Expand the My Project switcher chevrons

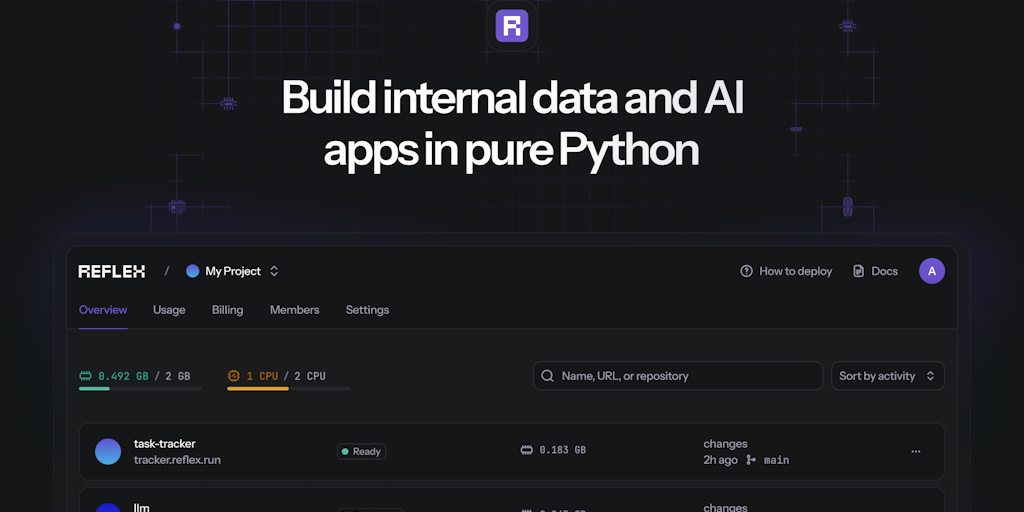click(x=274, y=271)
